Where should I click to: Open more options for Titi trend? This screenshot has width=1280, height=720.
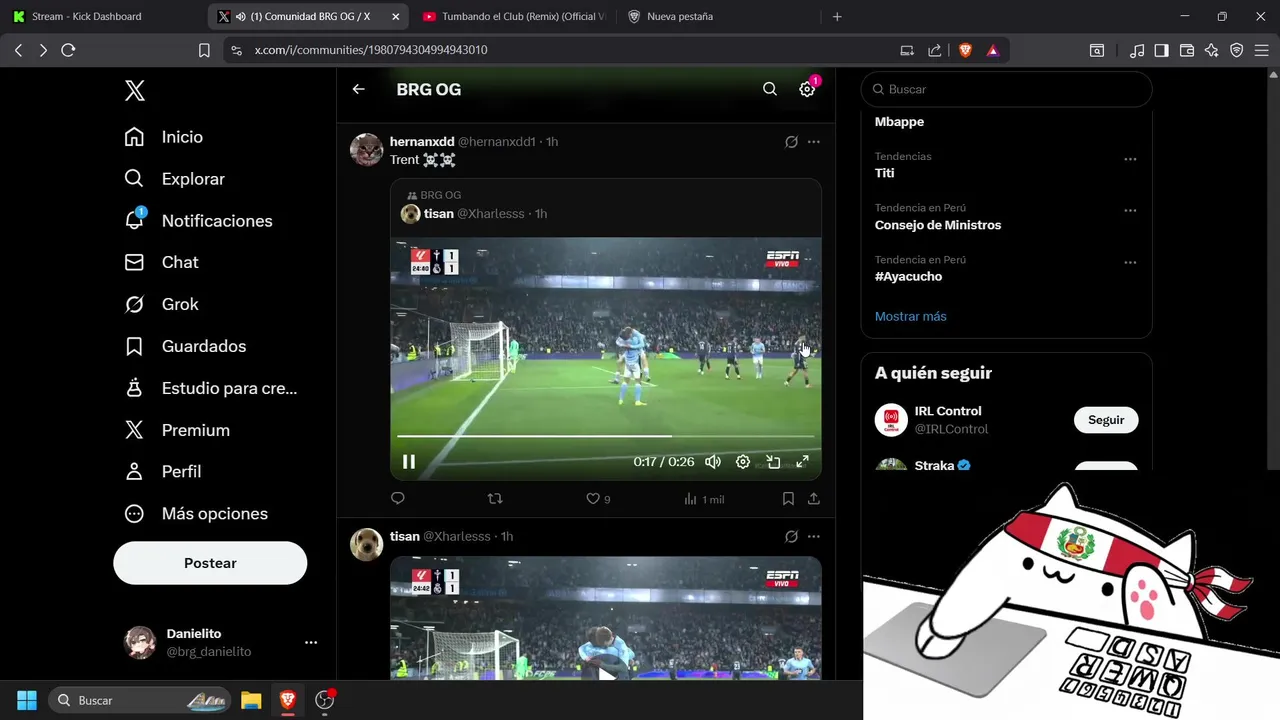click(x=1130, y=159)
